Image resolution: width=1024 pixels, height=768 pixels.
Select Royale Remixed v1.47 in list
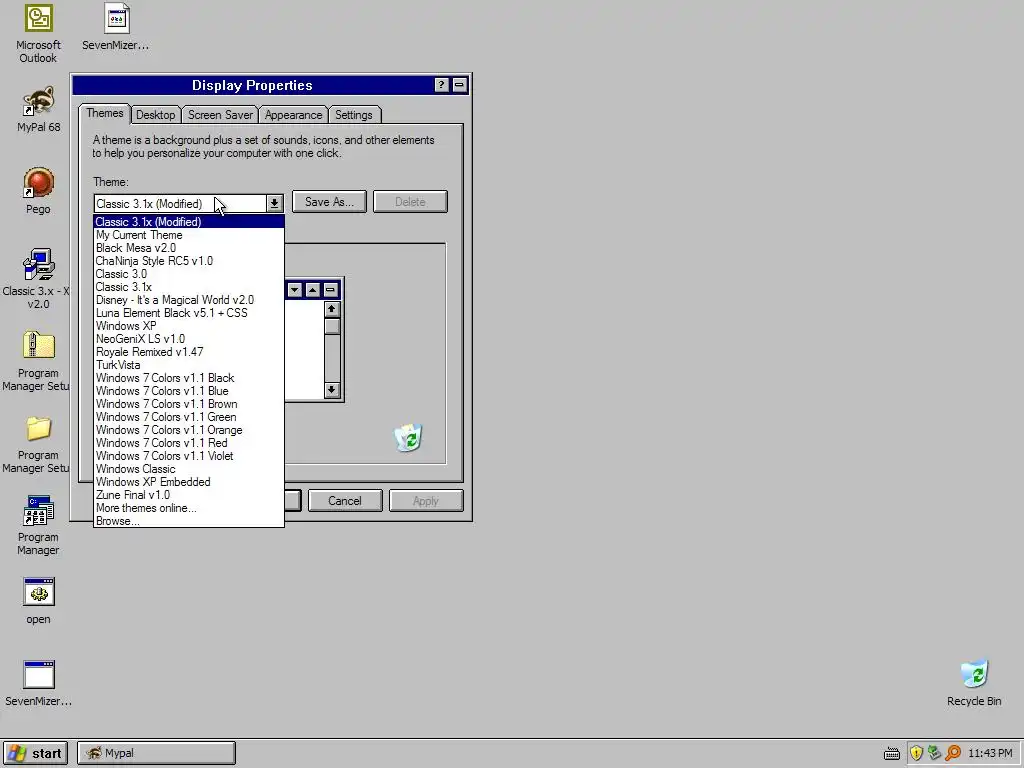click(x=189, y=352)
